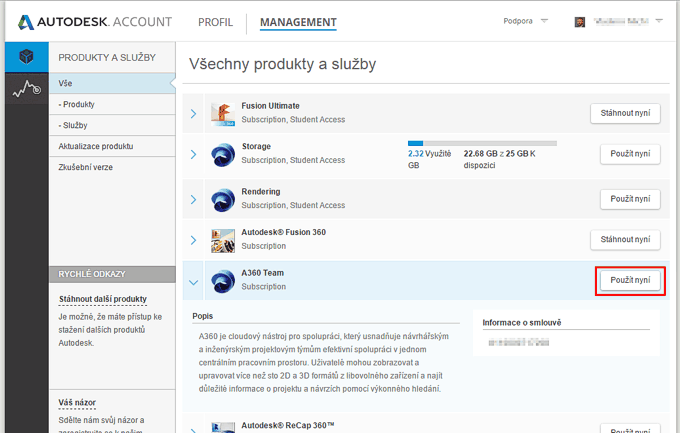Switch to the PROFIL tab
This screenshot has height=433, width=680.
[x=216, y=22]
